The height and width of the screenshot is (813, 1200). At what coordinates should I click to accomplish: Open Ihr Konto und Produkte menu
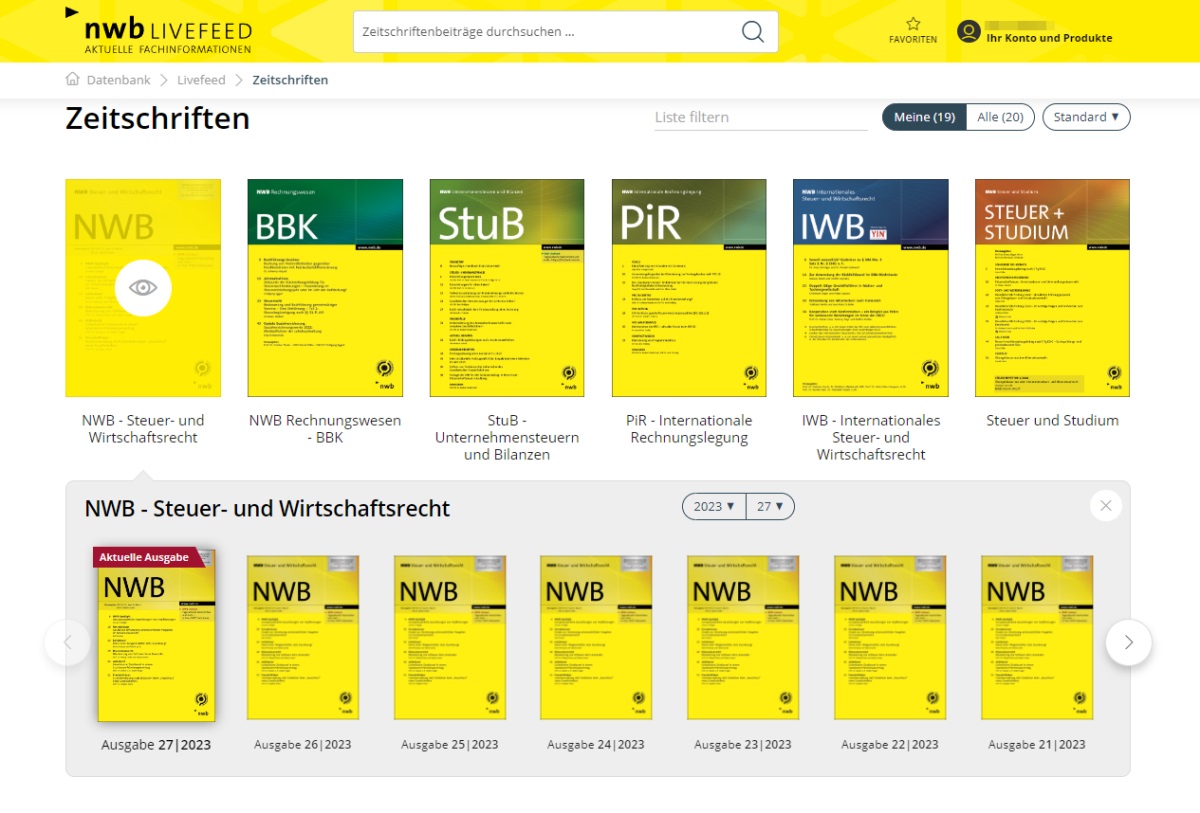tap(1048, 38)
